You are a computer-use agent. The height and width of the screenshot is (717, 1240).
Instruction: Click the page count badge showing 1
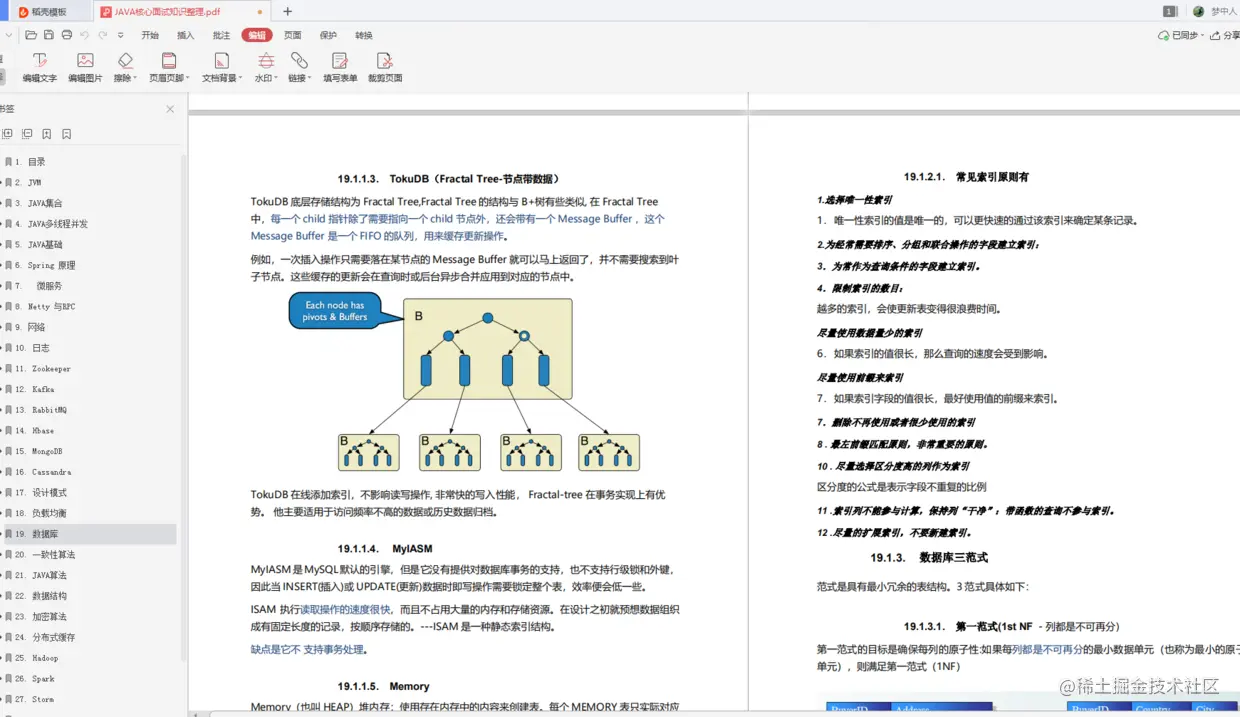(1169, 11)
